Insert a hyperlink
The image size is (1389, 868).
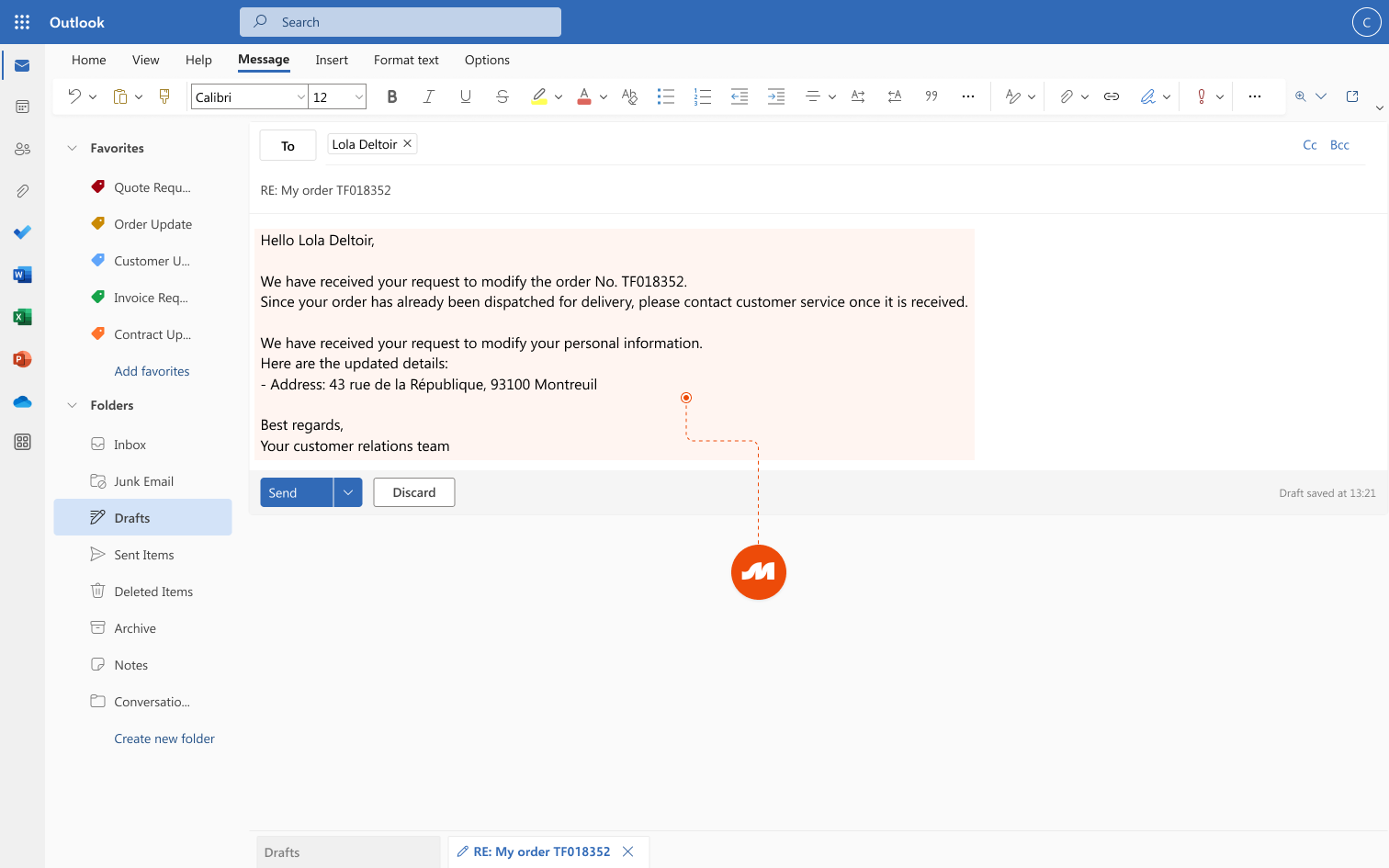(x=1112, y=96)
